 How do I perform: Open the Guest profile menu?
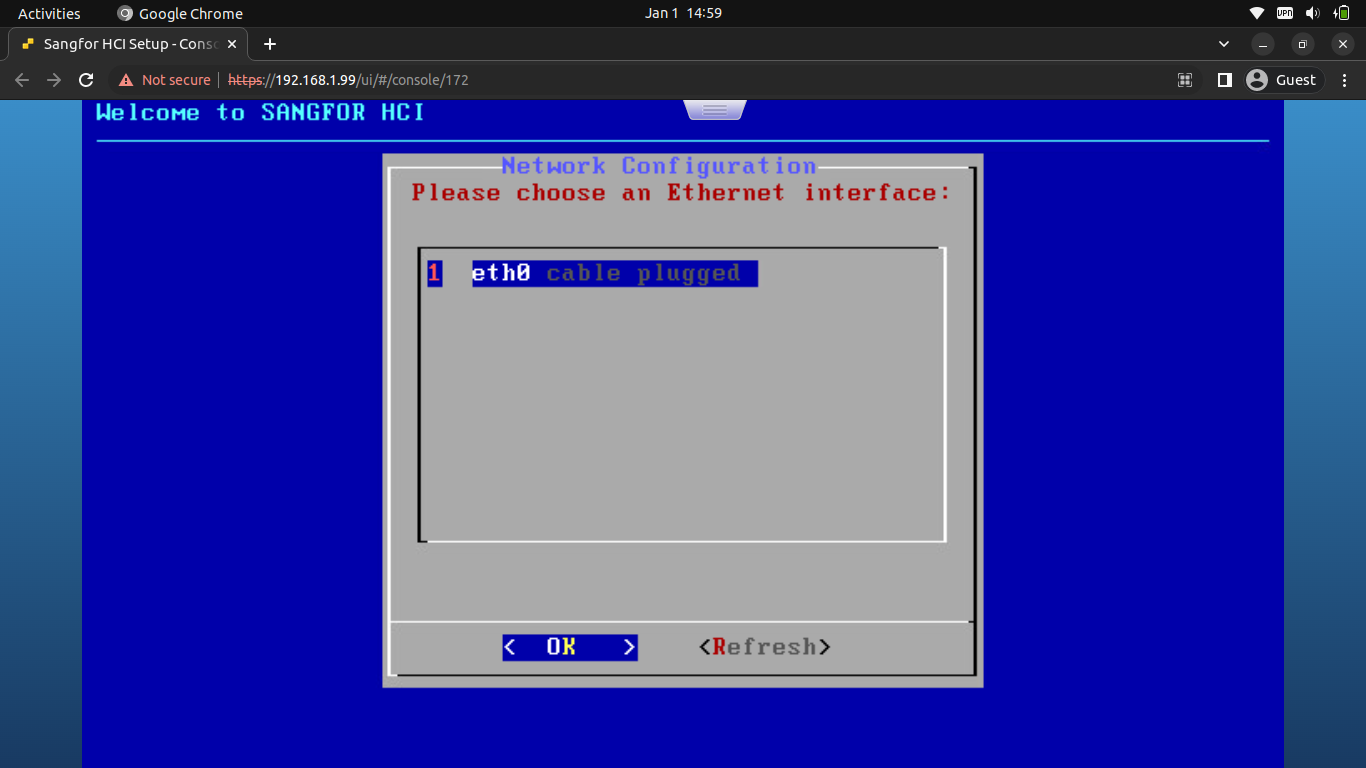tap(1284, 80)
